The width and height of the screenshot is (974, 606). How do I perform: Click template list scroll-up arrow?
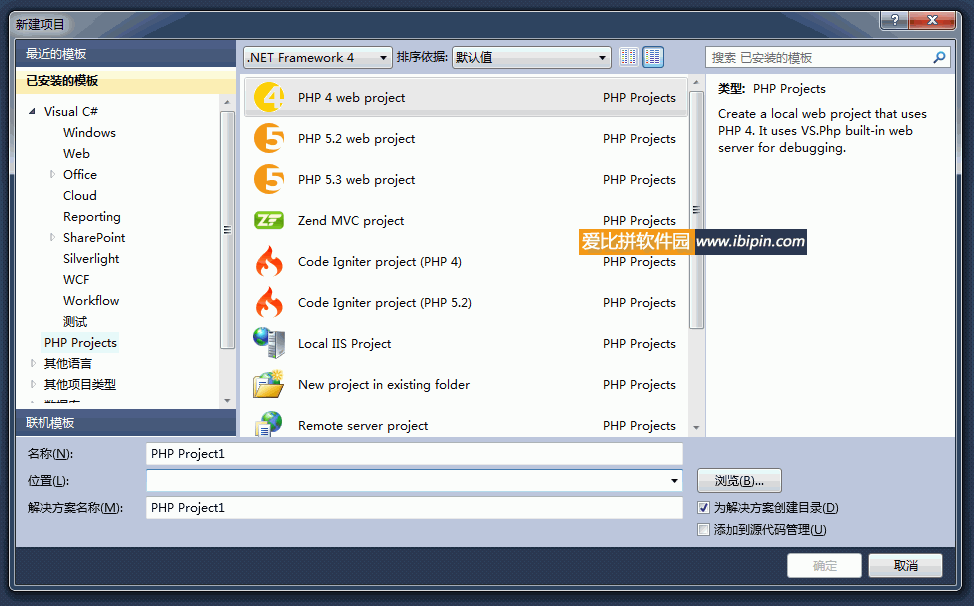pyautogui.click(x=696, y=83)
